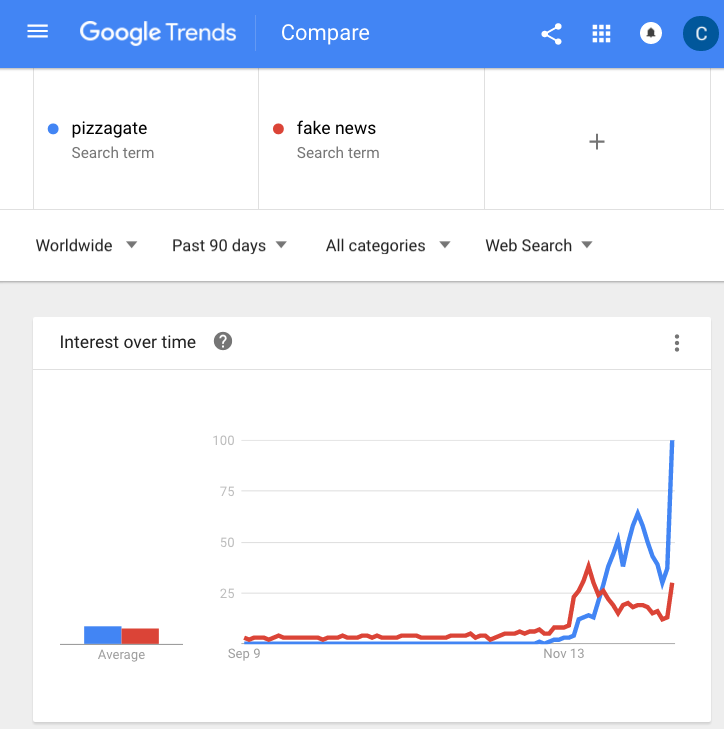Viewport: 724px width, 729px height.
Task: Add a comparison term with plus icon
Action: pyautogui.click(x=597, y=141)
